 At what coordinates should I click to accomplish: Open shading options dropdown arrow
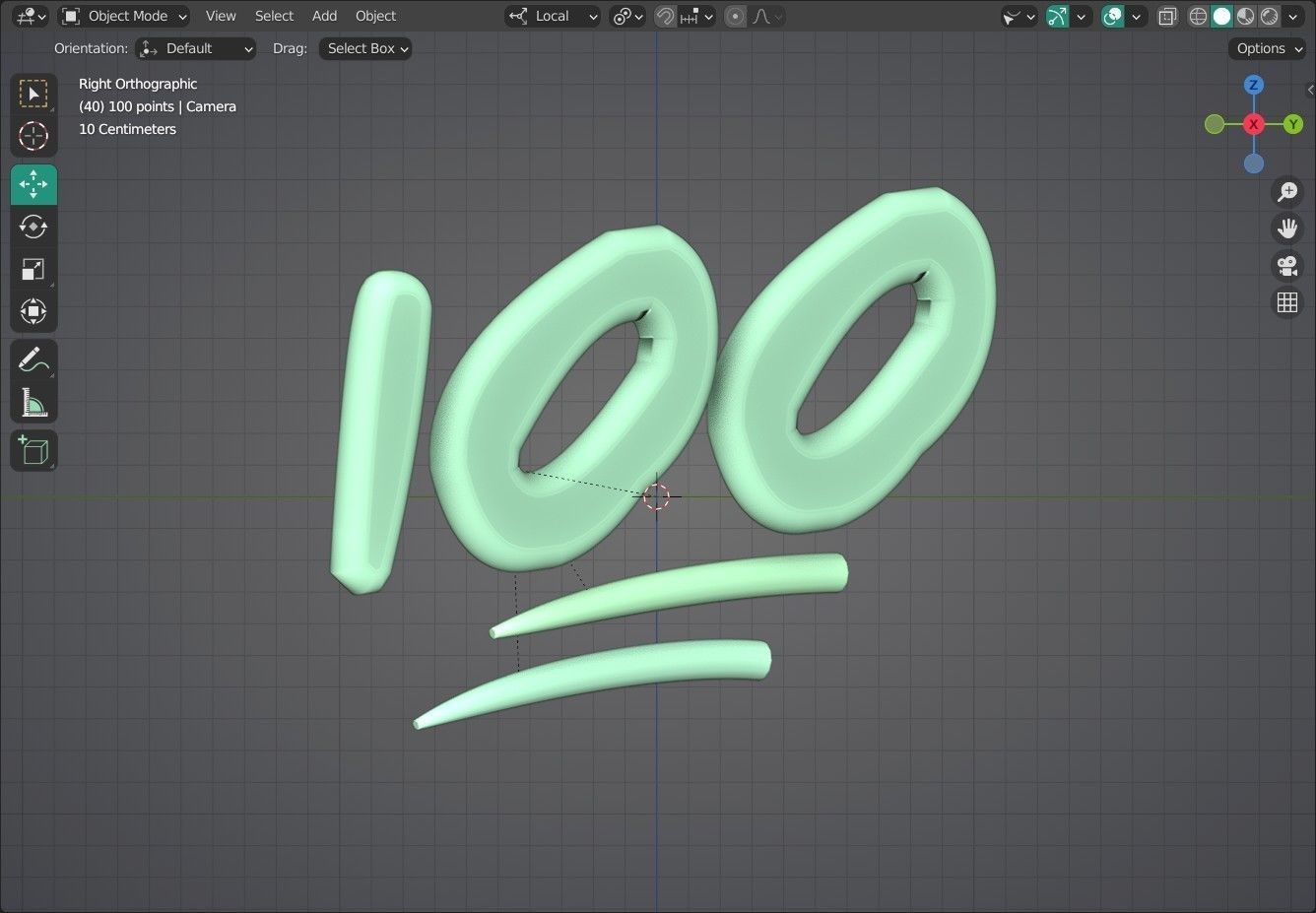pos(1292,16)
